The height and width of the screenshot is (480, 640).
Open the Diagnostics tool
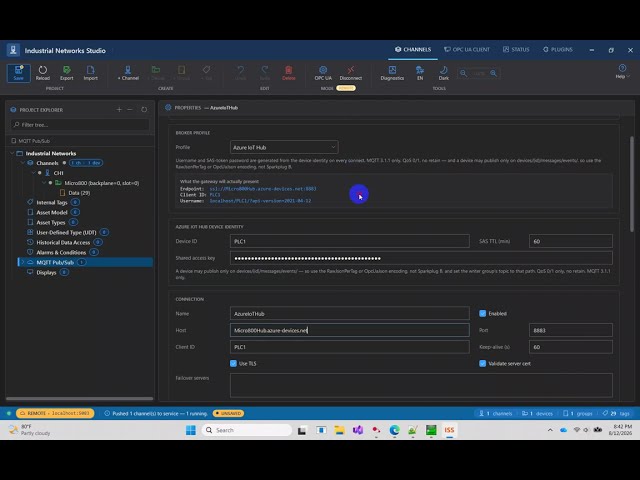[x=392, y=73]
